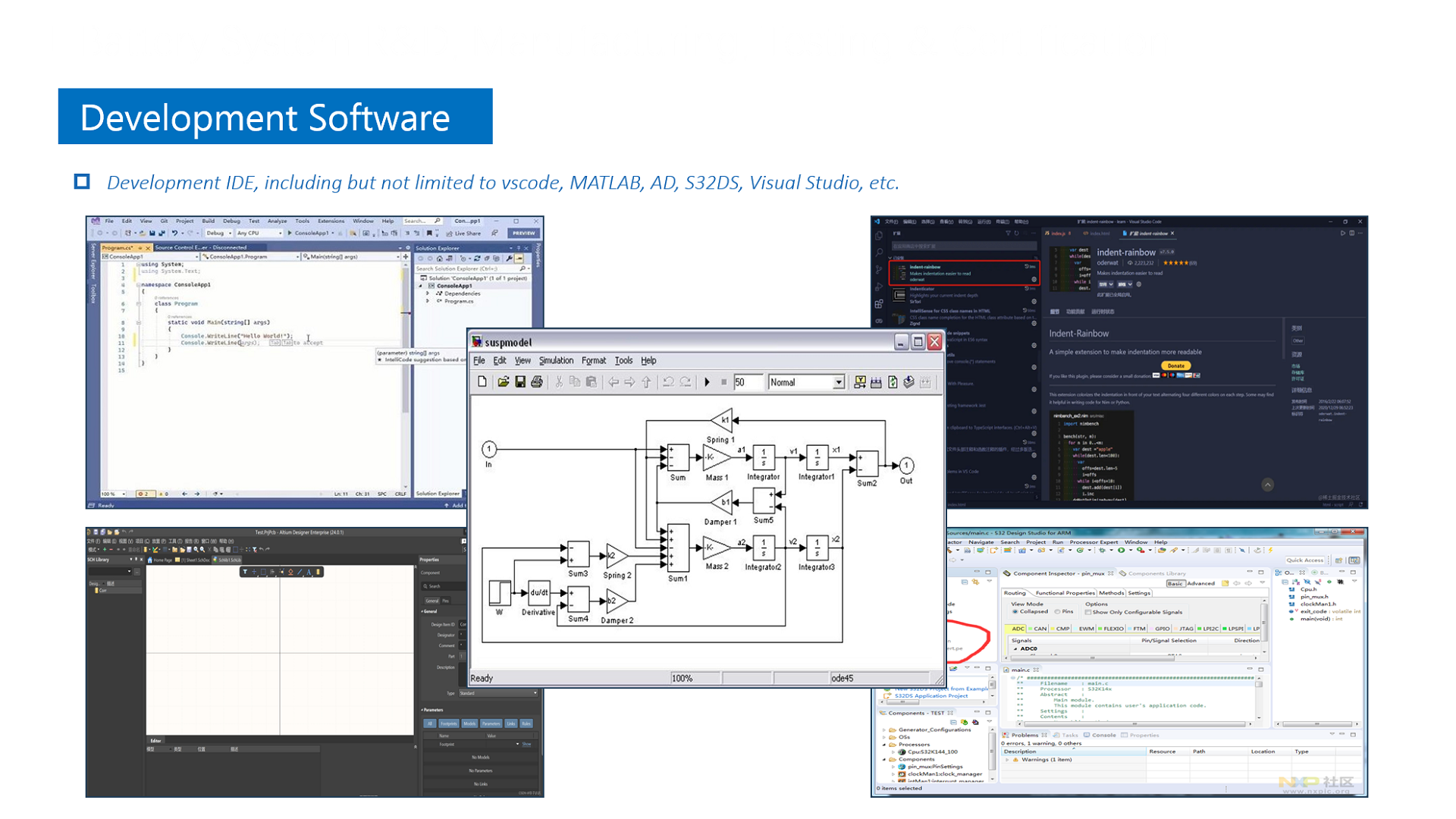Image resolution: width=1456 pixels, height=819 pixels.
Task: Collapse ConsoleApp1 project node in Solution Explorer
Action: coord(421,286)
